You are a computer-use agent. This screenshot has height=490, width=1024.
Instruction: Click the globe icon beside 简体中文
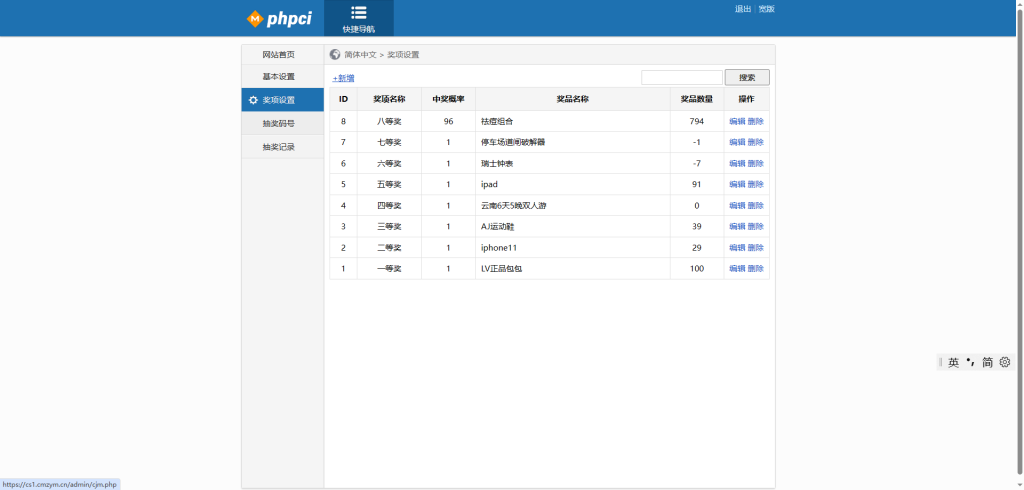pos(335,54)
